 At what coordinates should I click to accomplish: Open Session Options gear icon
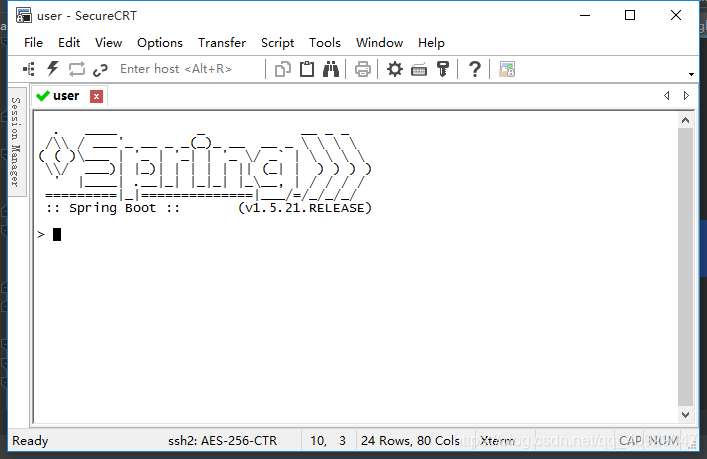(x=395, y=69)
